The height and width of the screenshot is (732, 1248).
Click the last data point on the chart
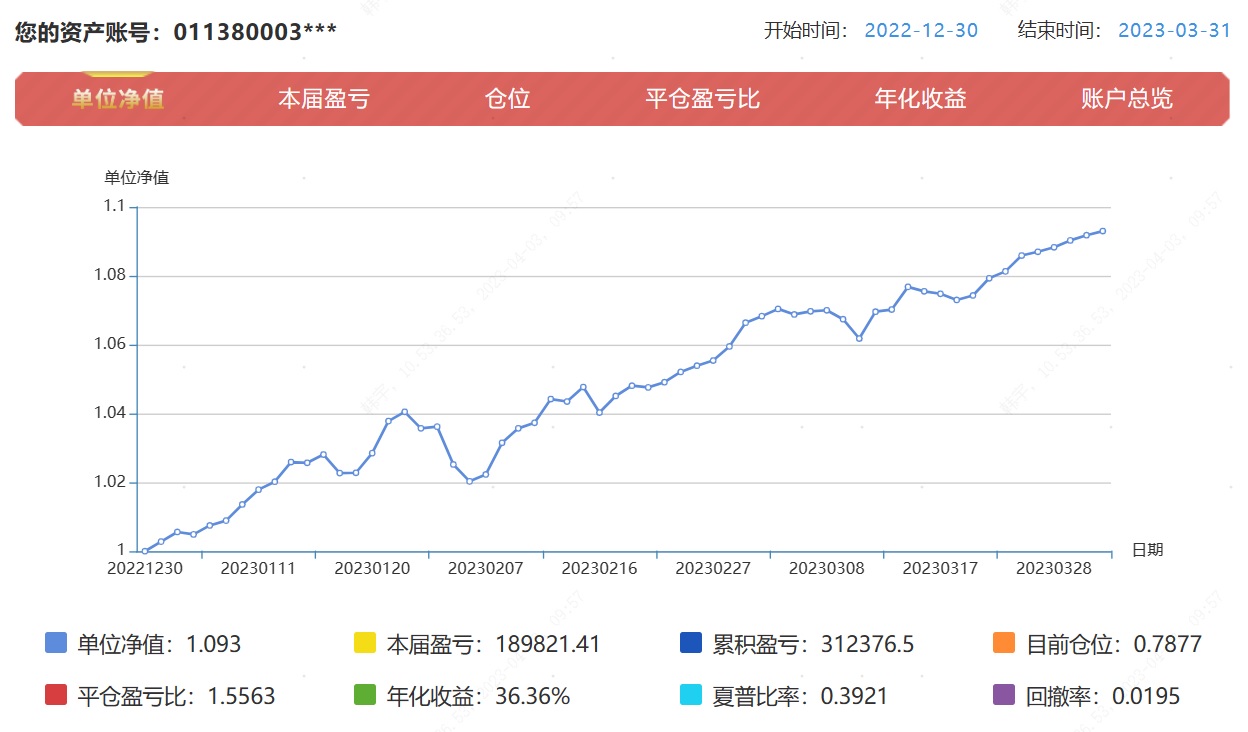tap(1102, 231)
